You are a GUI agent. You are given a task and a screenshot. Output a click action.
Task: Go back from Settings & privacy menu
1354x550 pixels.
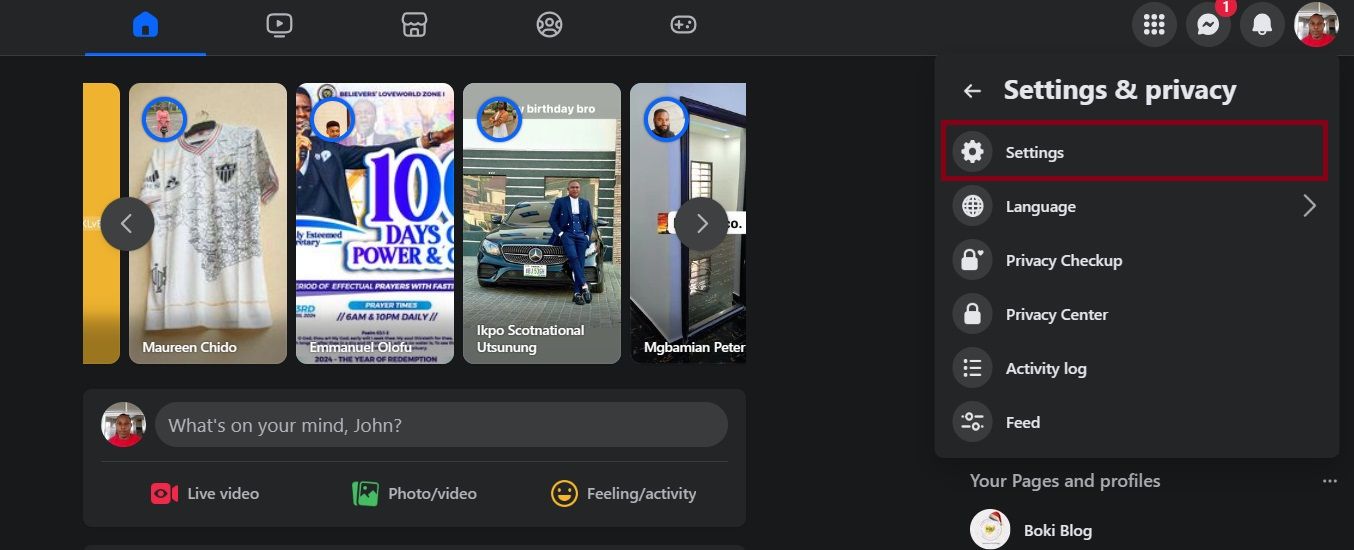pyautogui.click(x=972, y=91)
